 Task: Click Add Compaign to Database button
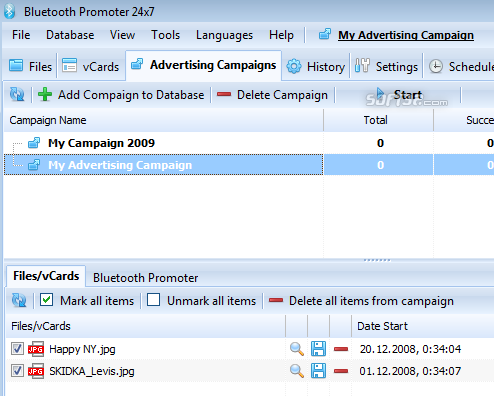121,95
